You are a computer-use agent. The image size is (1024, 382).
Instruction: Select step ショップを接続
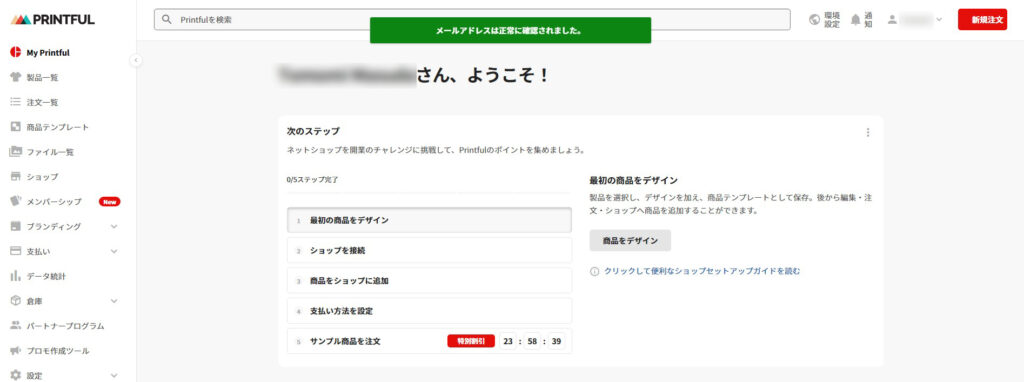tap(429, 250)
